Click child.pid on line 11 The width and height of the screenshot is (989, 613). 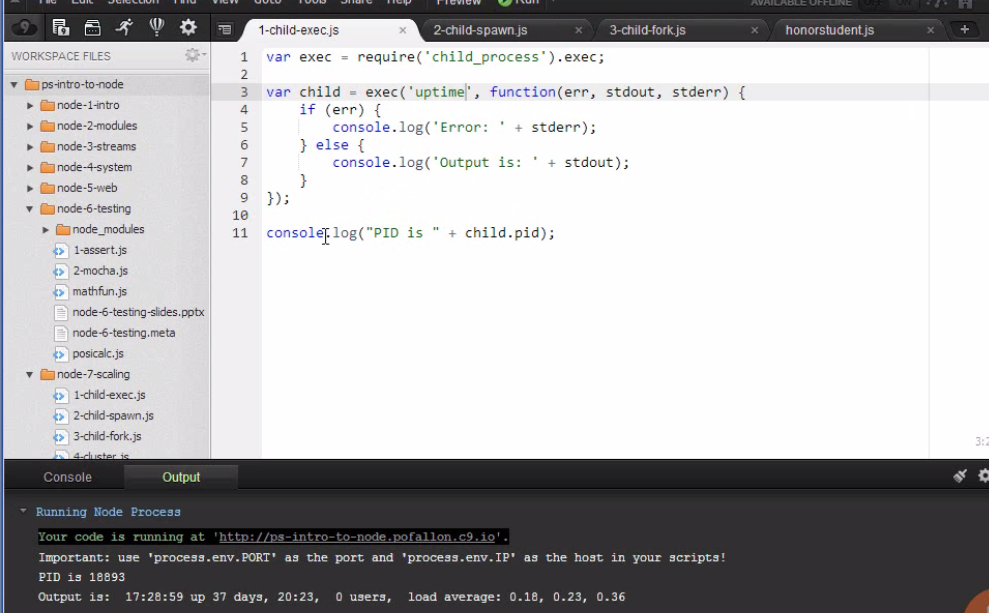pyautogui.click(x=502, y=233)
